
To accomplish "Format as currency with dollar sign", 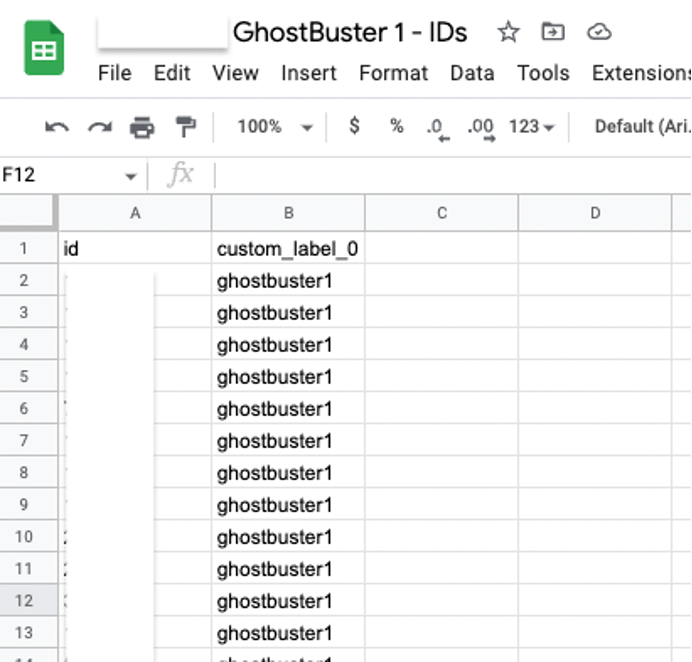I will (354, 126).
